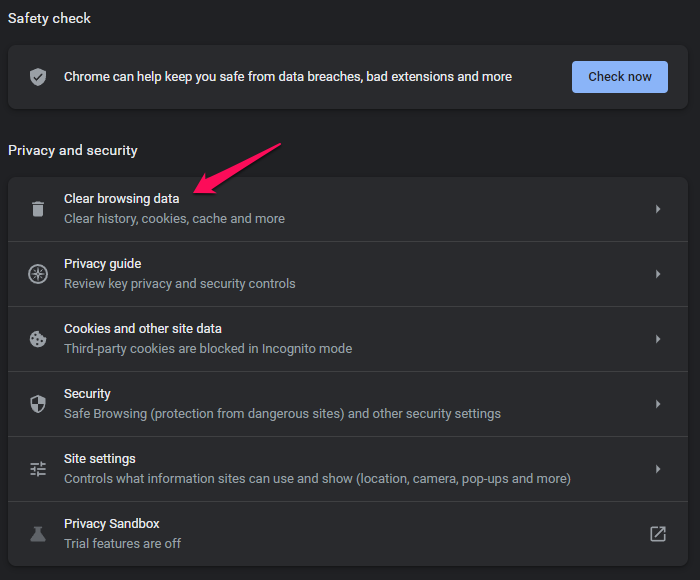The width and height of the screenshot is (700, 580).
Task: Expand Clear browsing data using its arrow
Action: (x=658, y=209)
